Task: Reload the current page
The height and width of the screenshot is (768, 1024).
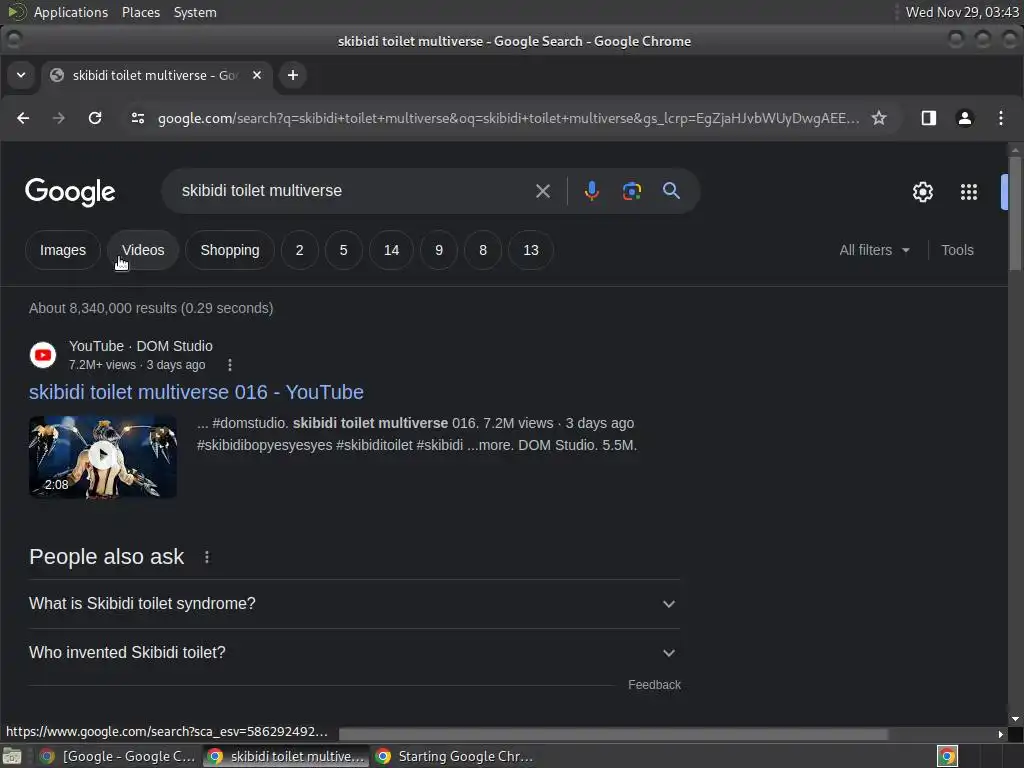Action: click(95, 118)
